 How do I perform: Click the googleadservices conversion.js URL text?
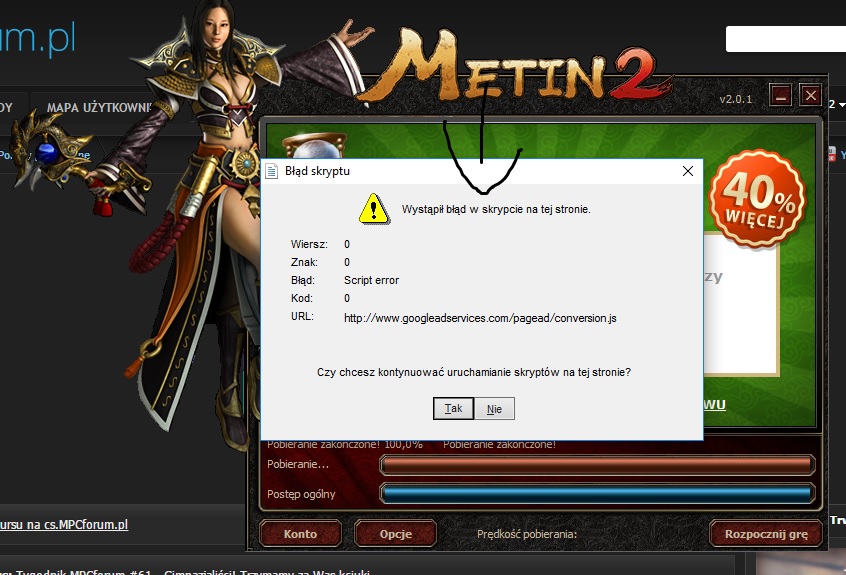tap(480, 318)
